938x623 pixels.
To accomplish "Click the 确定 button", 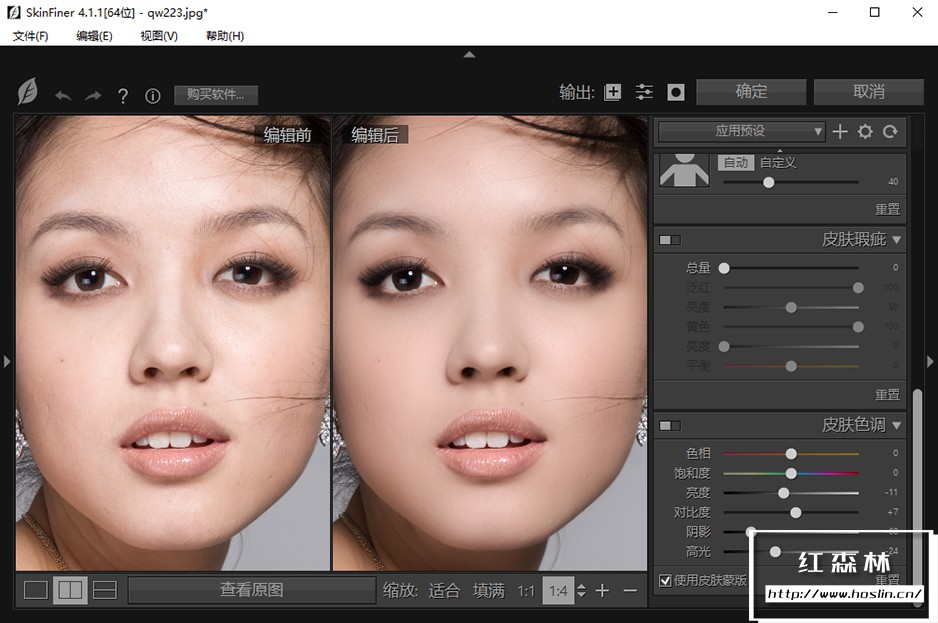I will (x=751, y=92).
